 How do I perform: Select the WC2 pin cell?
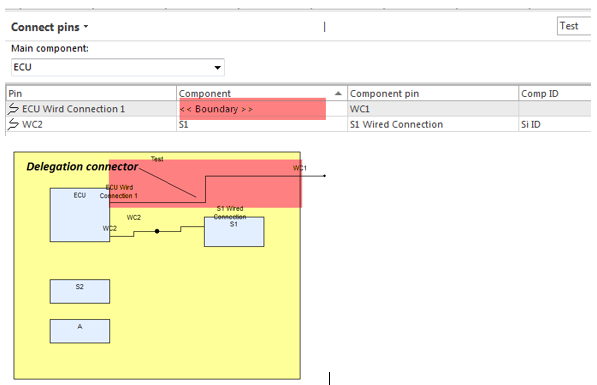91,124
